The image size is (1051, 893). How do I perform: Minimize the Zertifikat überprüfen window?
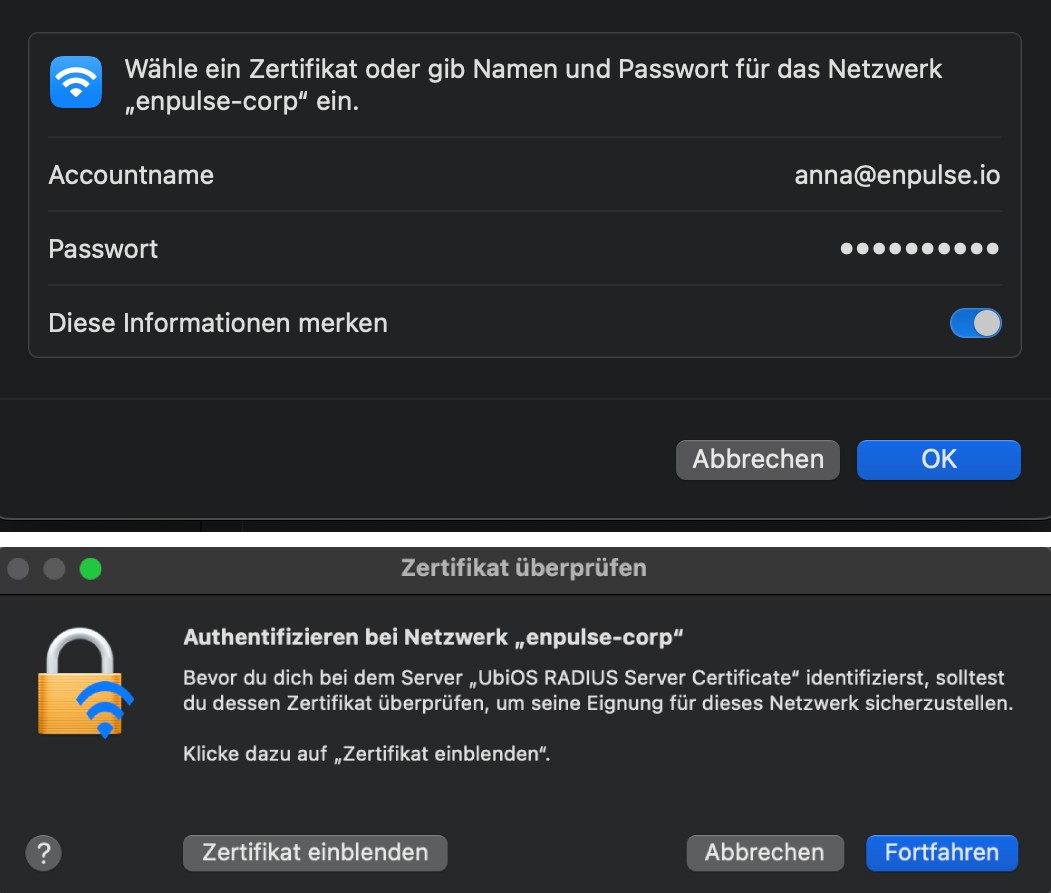coord(54,569)
